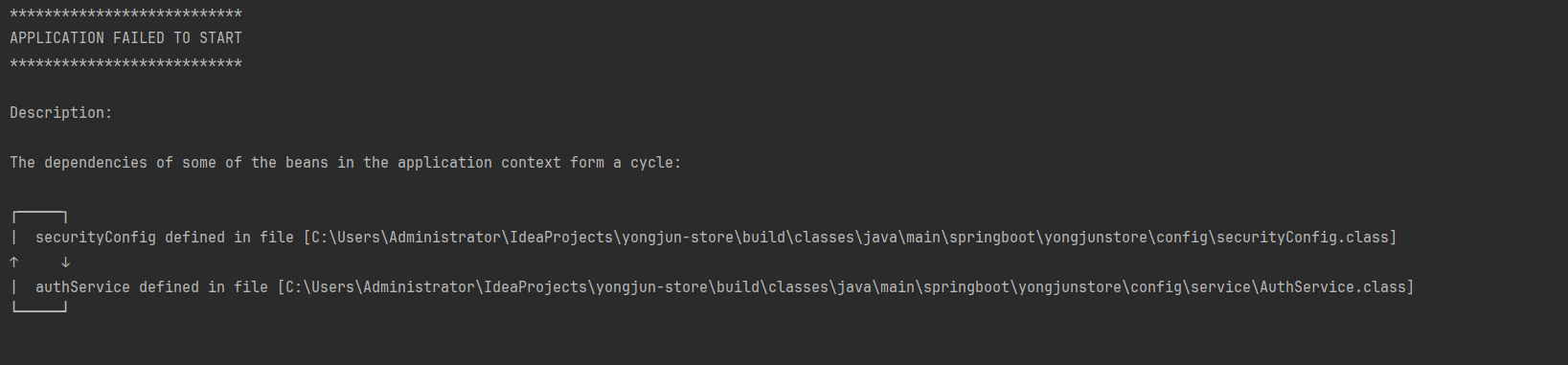
Task: Click the top corner bracket of the cycle box
Action: 39,217
